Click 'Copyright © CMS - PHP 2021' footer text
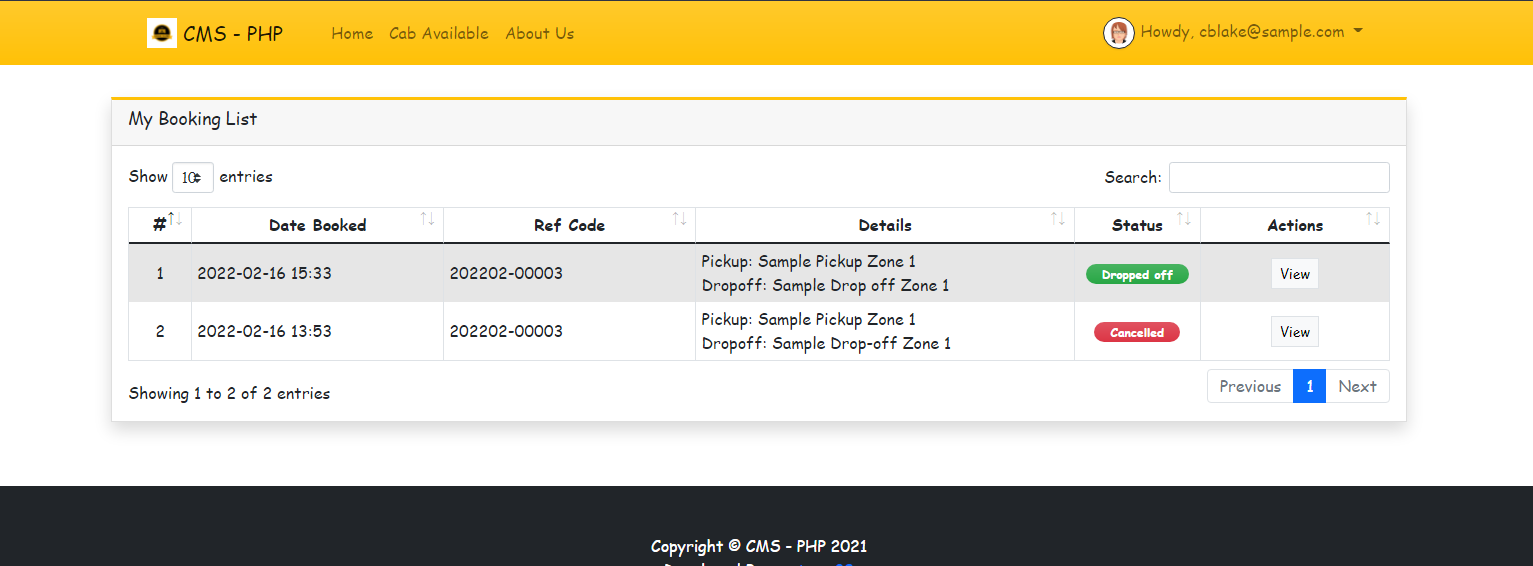 pyautogui.click(x=759, y=546)
